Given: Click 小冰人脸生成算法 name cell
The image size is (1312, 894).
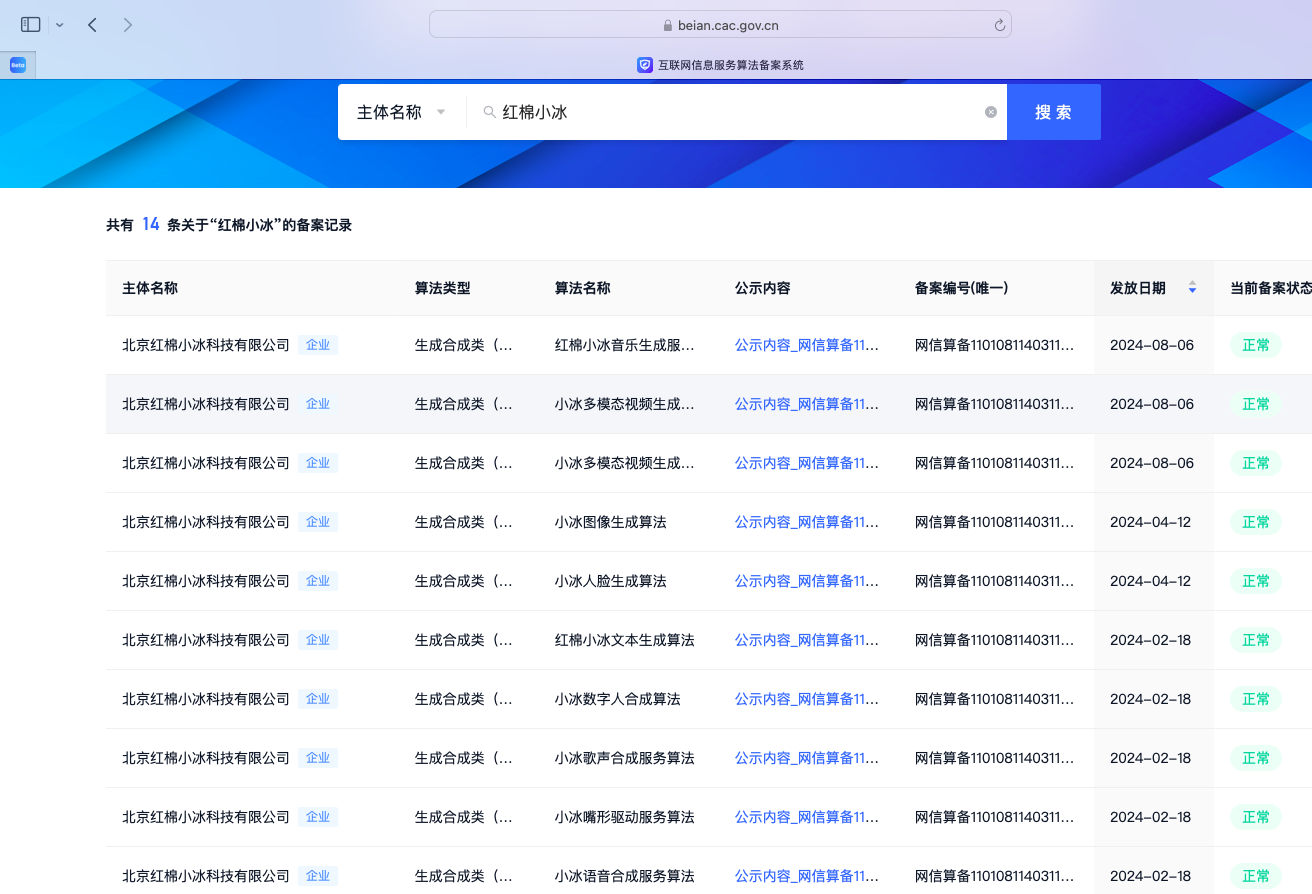Looking at the screenshot, I should point(611,581).
